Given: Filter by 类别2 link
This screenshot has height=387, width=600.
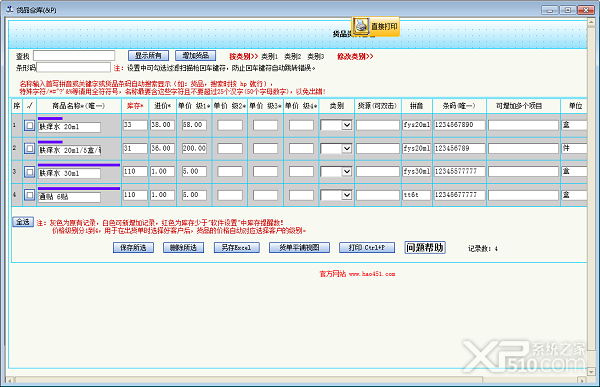Looking at the screenshot, I should coord(292,57).
